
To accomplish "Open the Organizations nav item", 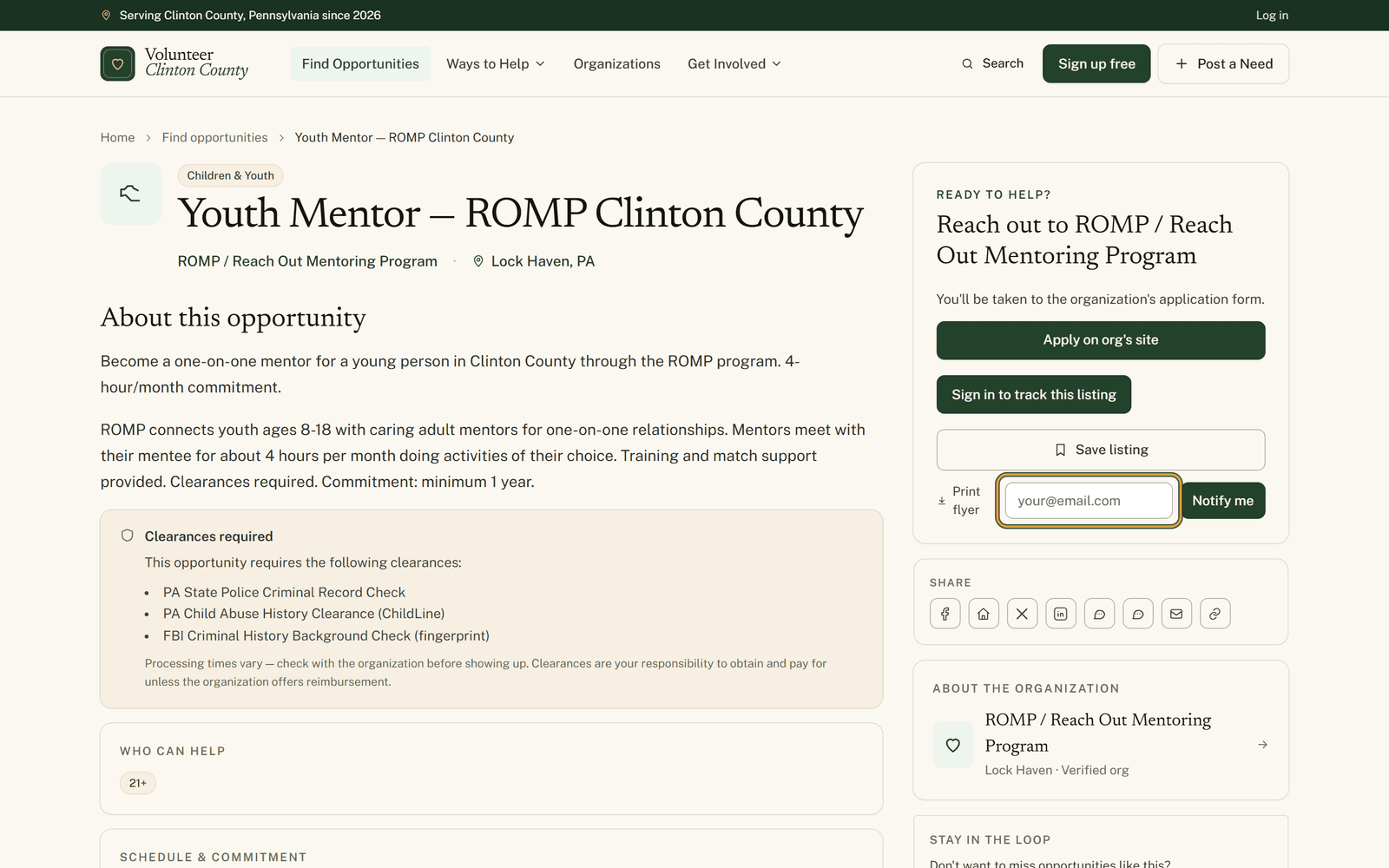I will point(617,63).
